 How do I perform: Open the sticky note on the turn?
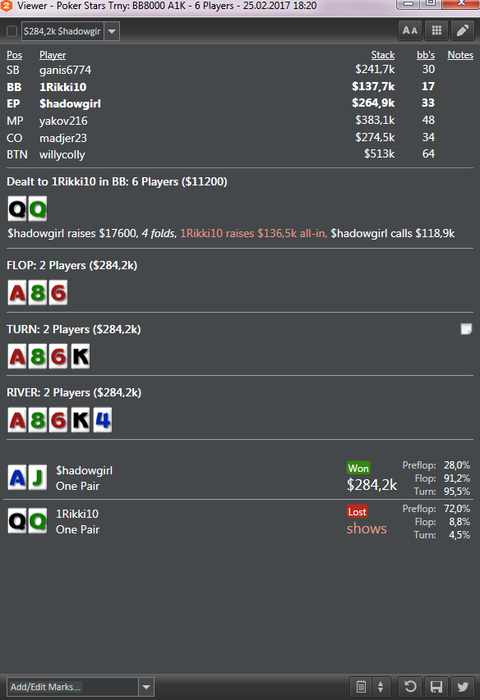[466, 329]
